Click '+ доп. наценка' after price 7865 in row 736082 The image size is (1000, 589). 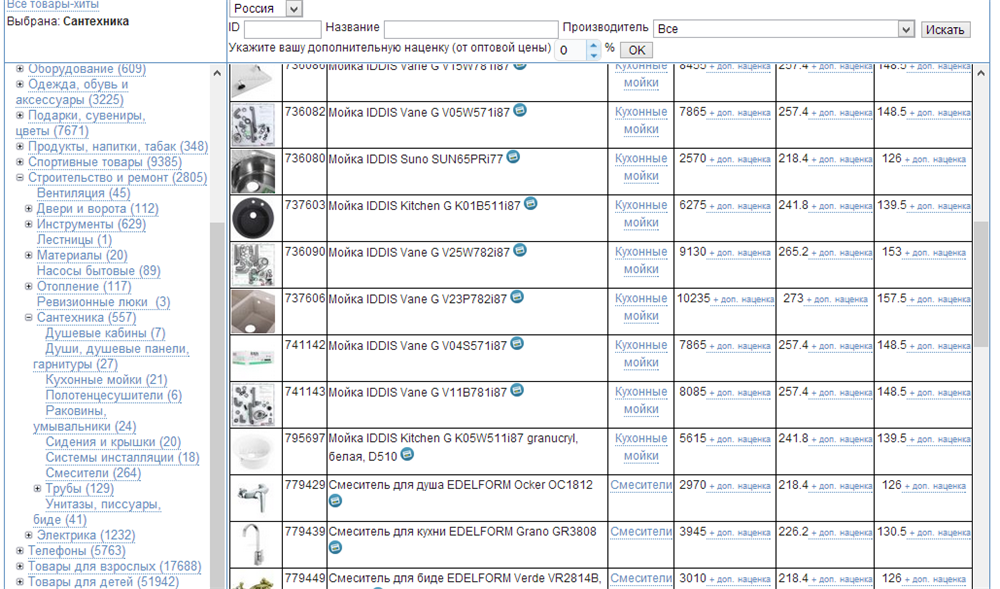pos(740,113)
